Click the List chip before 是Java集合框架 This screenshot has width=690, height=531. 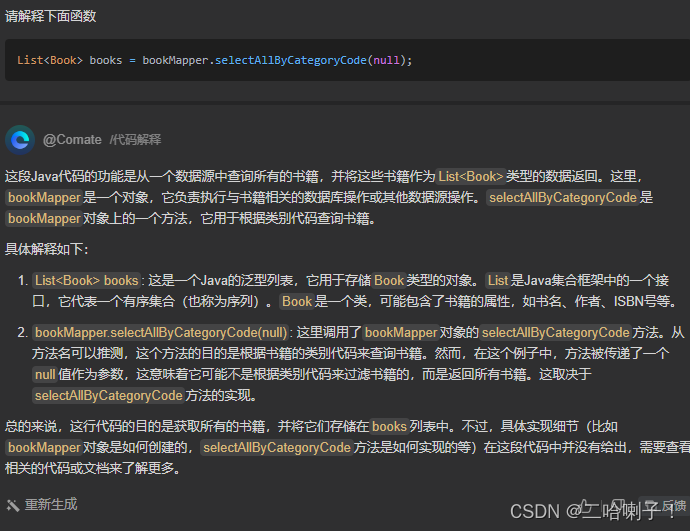pyautogui.click(x=498, y=281)
